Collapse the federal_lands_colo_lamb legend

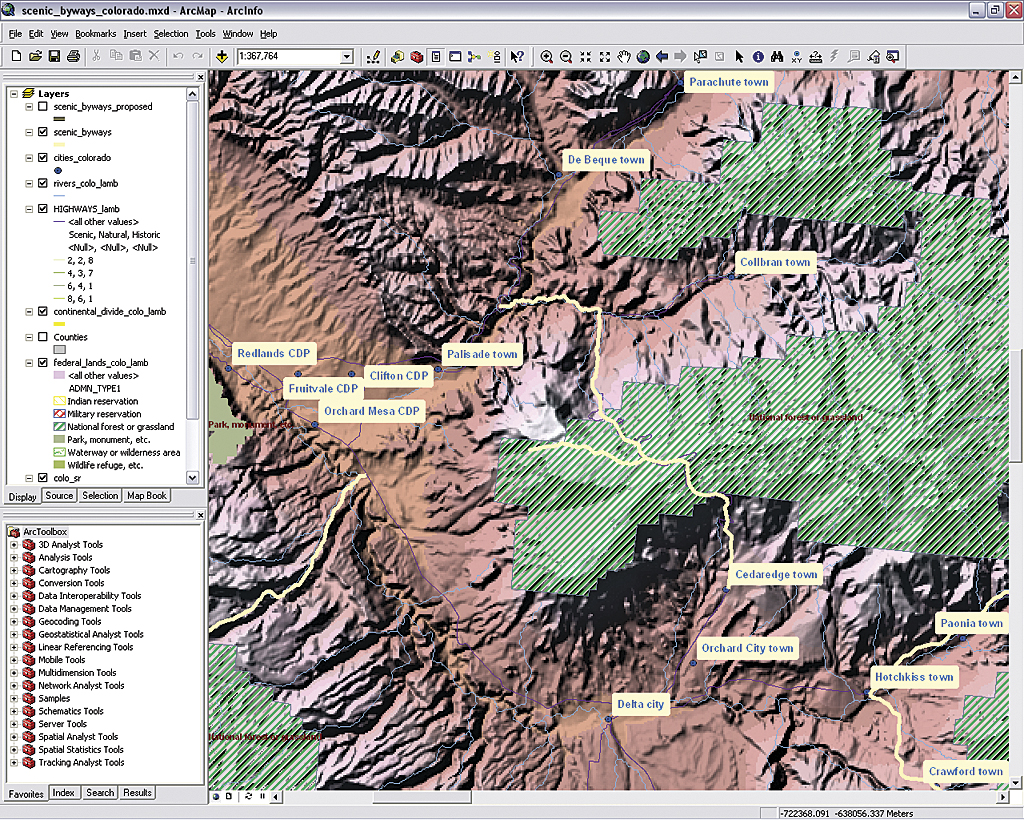29,362
